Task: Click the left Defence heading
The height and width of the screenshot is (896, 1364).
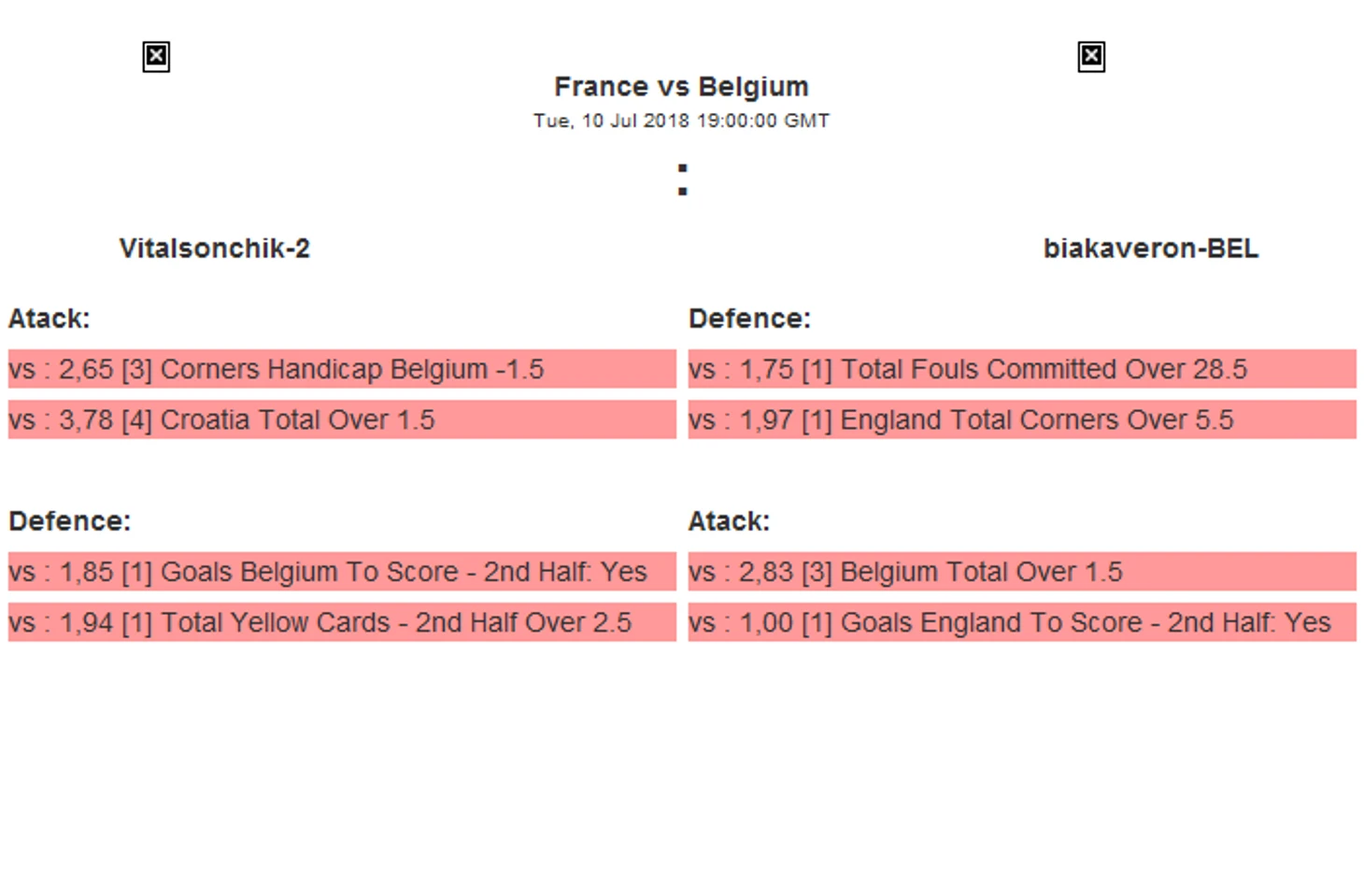Action: 70,521
